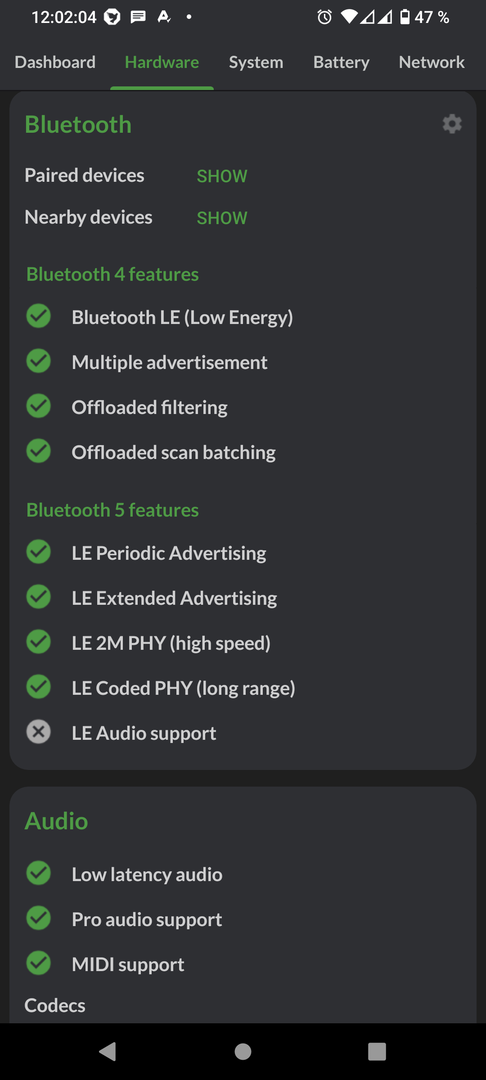Image resolution: width=486 pixels, height=1080 pixels.
Task: Tap green check beside Bluetooth LE (Low Energy)
Action: point(39,317)
